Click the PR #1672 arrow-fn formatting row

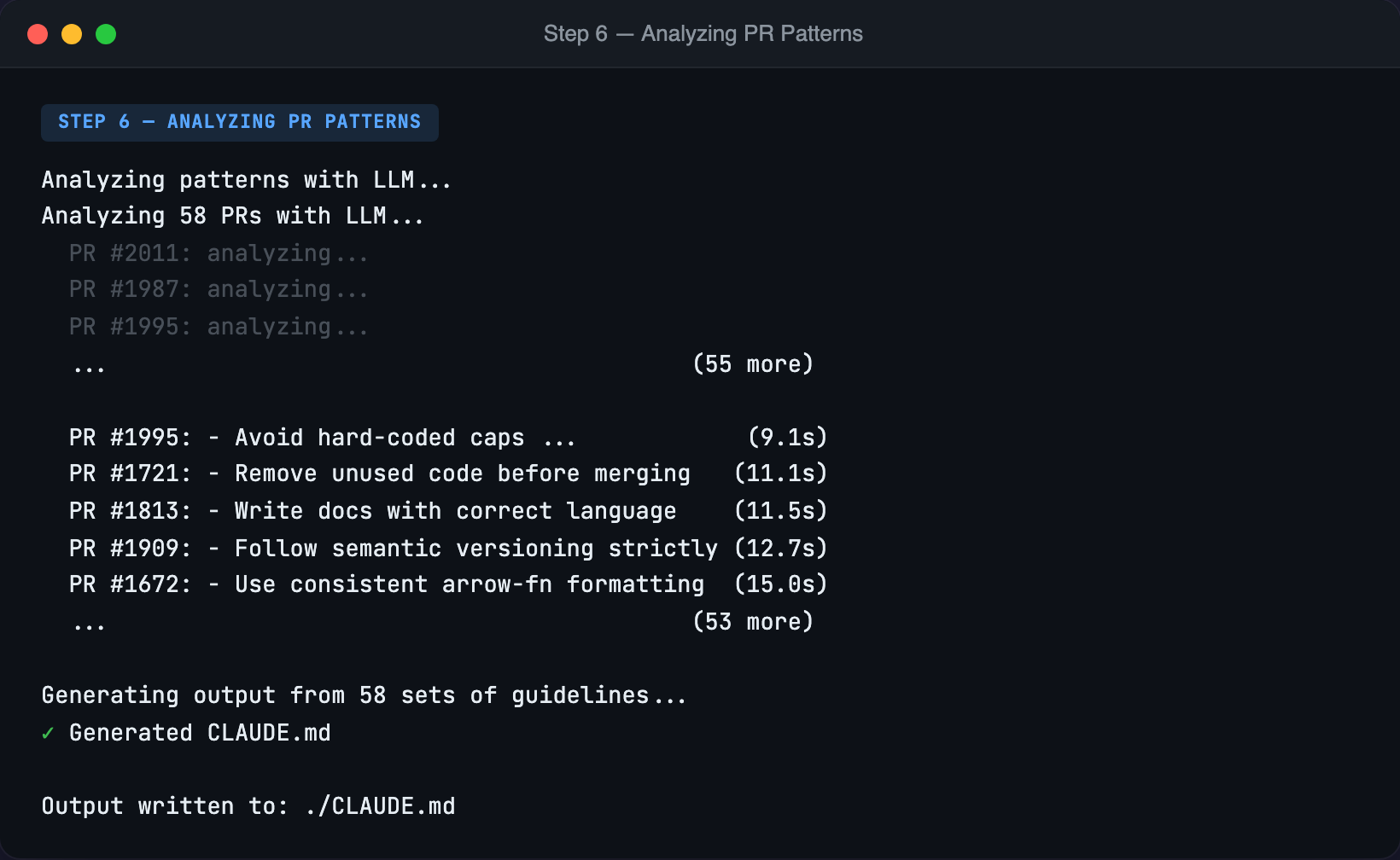coord(388,584)
